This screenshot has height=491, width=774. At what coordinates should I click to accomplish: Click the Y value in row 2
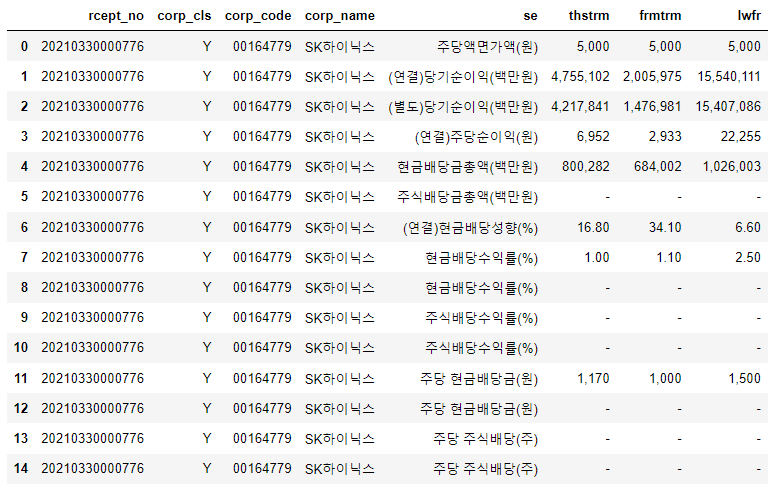pos(207,107)
